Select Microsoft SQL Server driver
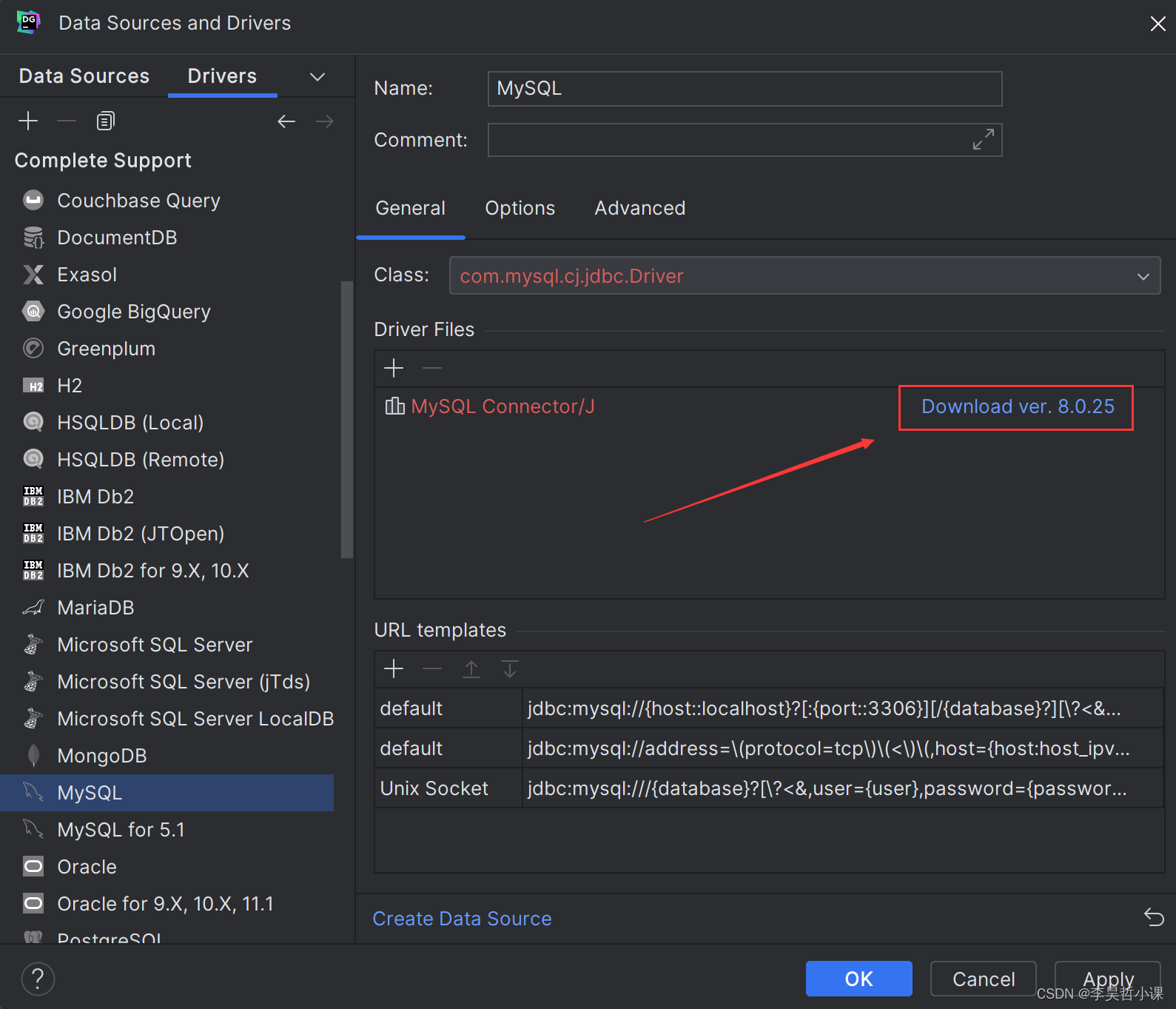 (167, 645)
